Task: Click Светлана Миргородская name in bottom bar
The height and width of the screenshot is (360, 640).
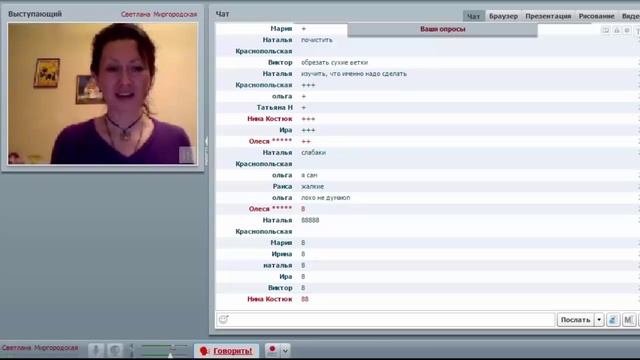Action: click(x=40, y=348)
